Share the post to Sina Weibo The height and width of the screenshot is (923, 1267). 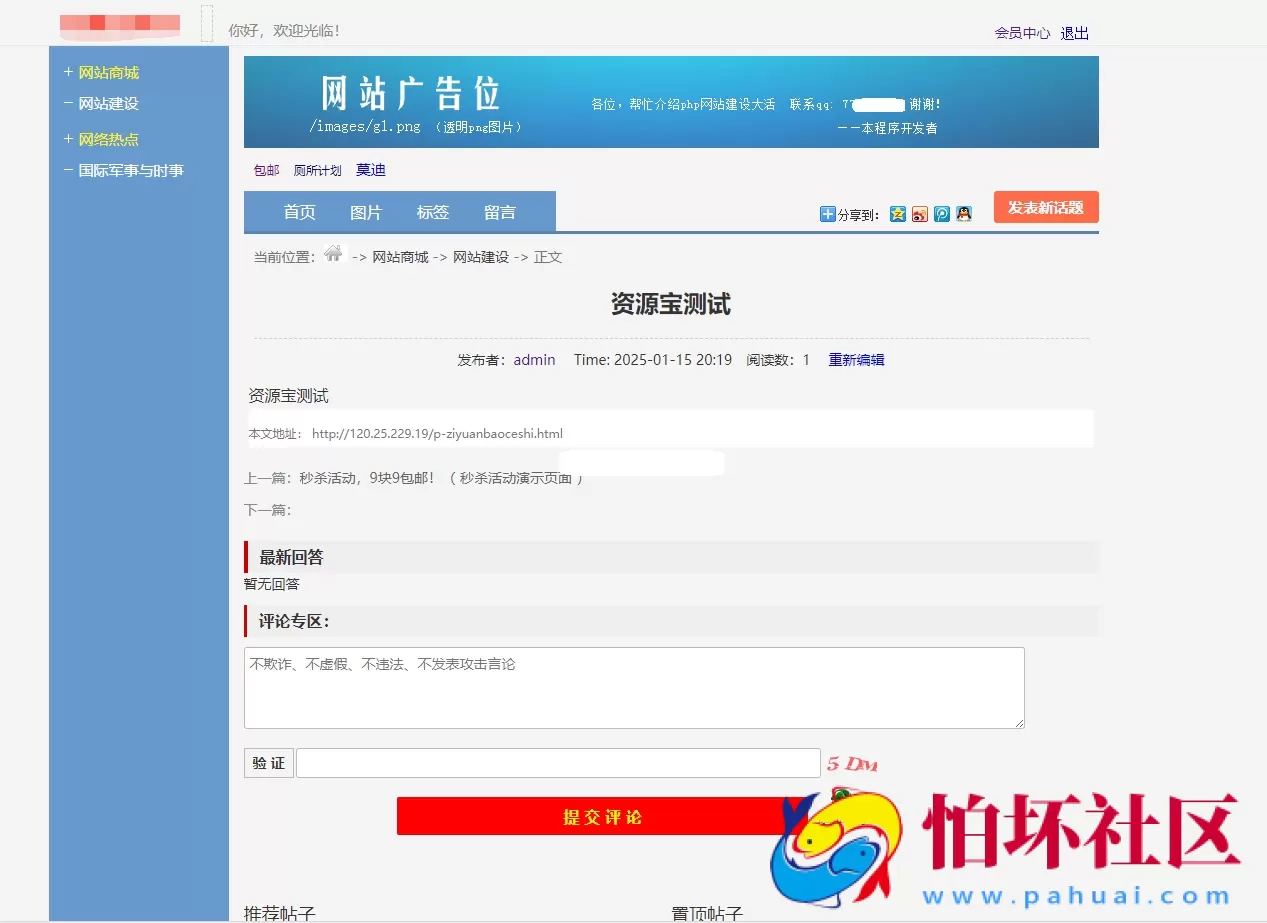pos(919,214)
